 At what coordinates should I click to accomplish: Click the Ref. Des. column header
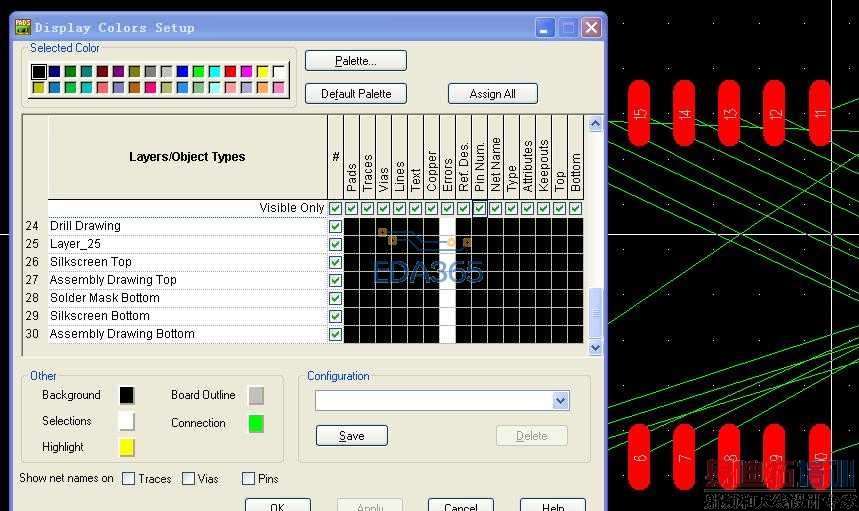(x=463, y=158)
